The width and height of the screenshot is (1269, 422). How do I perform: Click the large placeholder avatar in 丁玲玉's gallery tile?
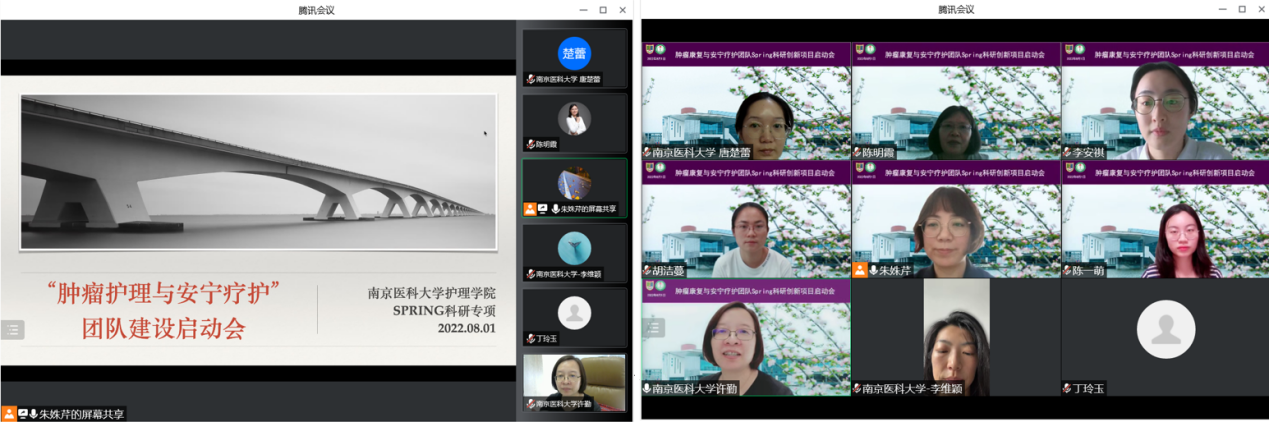point(1165,329)
